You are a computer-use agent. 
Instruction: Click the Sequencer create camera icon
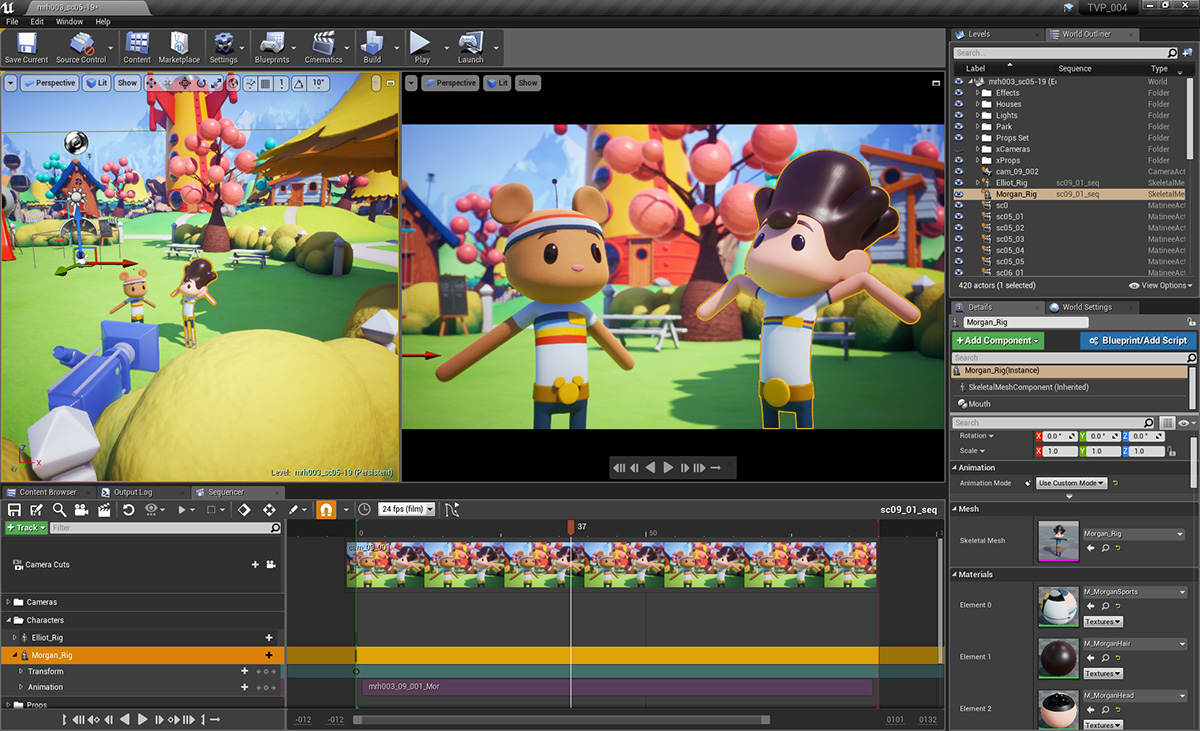click(82, 510)
